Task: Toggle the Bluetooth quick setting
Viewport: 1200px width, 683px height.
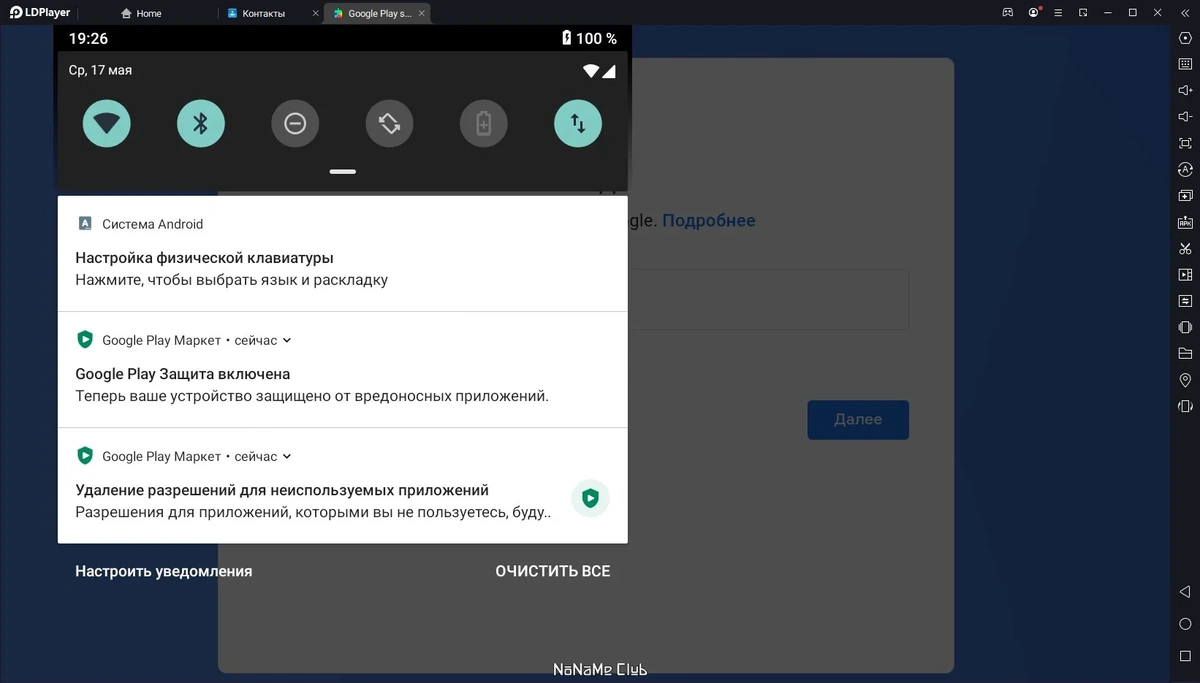Action: pyautogui.click(x=201, y=124)
